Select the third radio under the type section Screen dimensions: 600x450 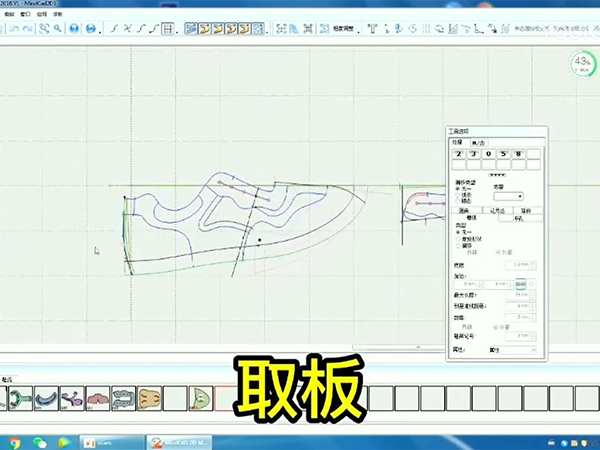[x=458, y=246]
